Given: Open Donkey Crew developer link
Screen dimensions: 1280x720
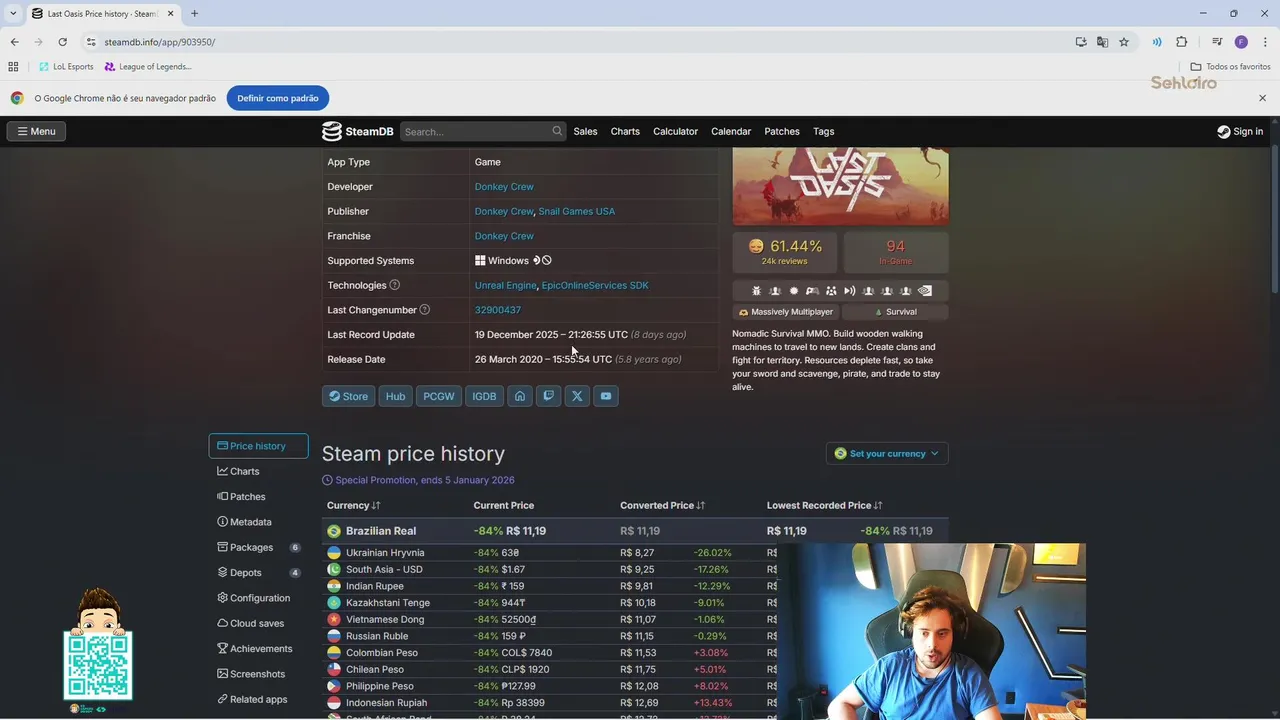Looking at the screenshot, I should tap(504, 186).
